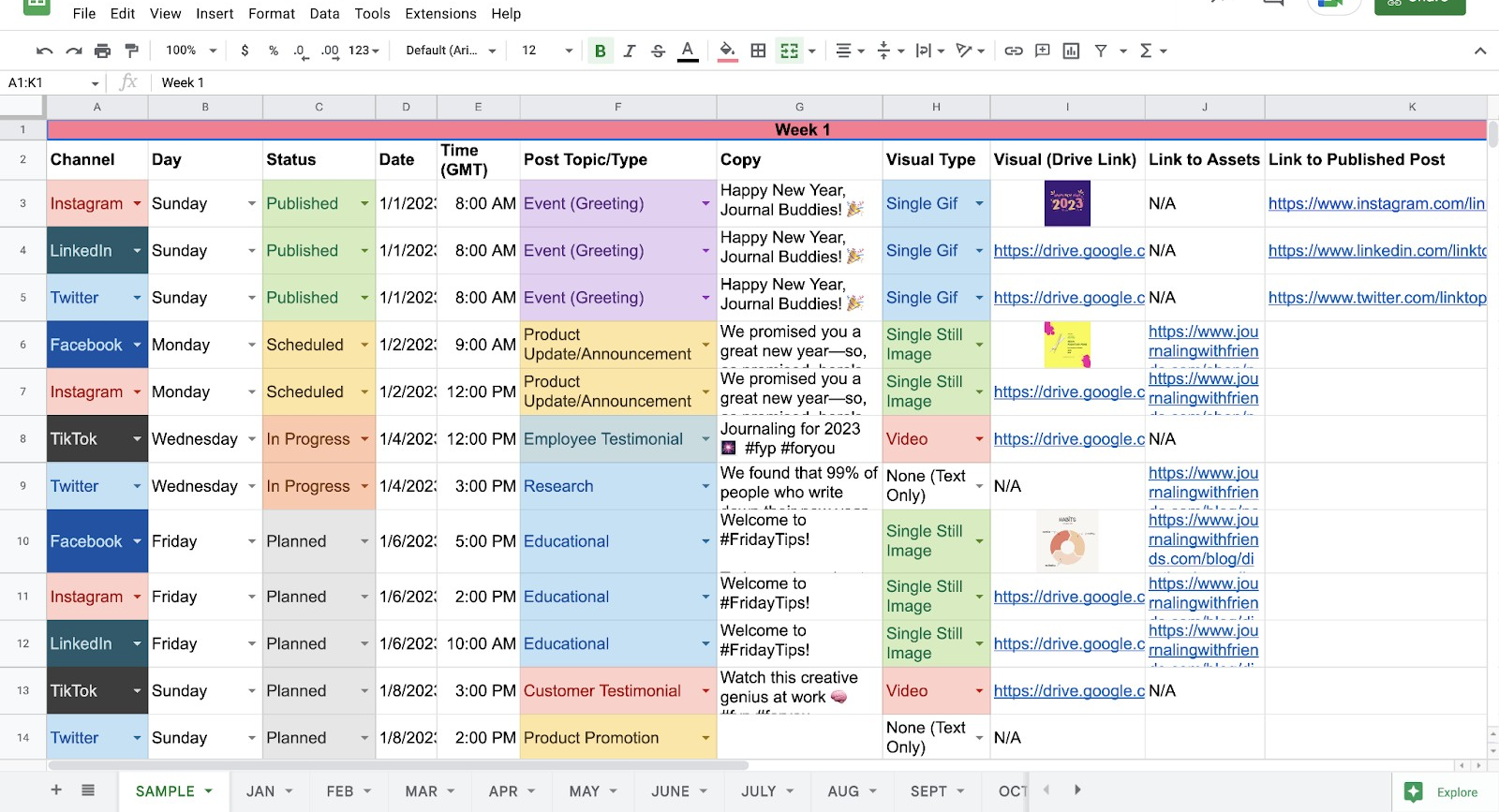This screenshot has width=1499, height=812.
Task: Open the LinkedIn published post link
Action: (1377, 251)
